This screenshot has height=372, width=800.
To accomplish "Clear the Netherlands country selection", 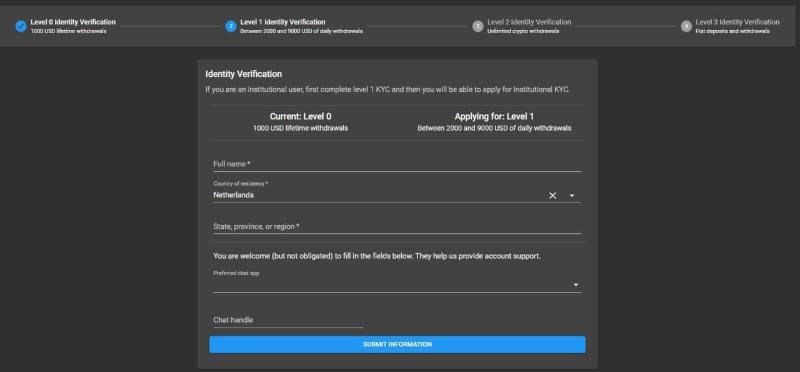I will coord(553,195).
